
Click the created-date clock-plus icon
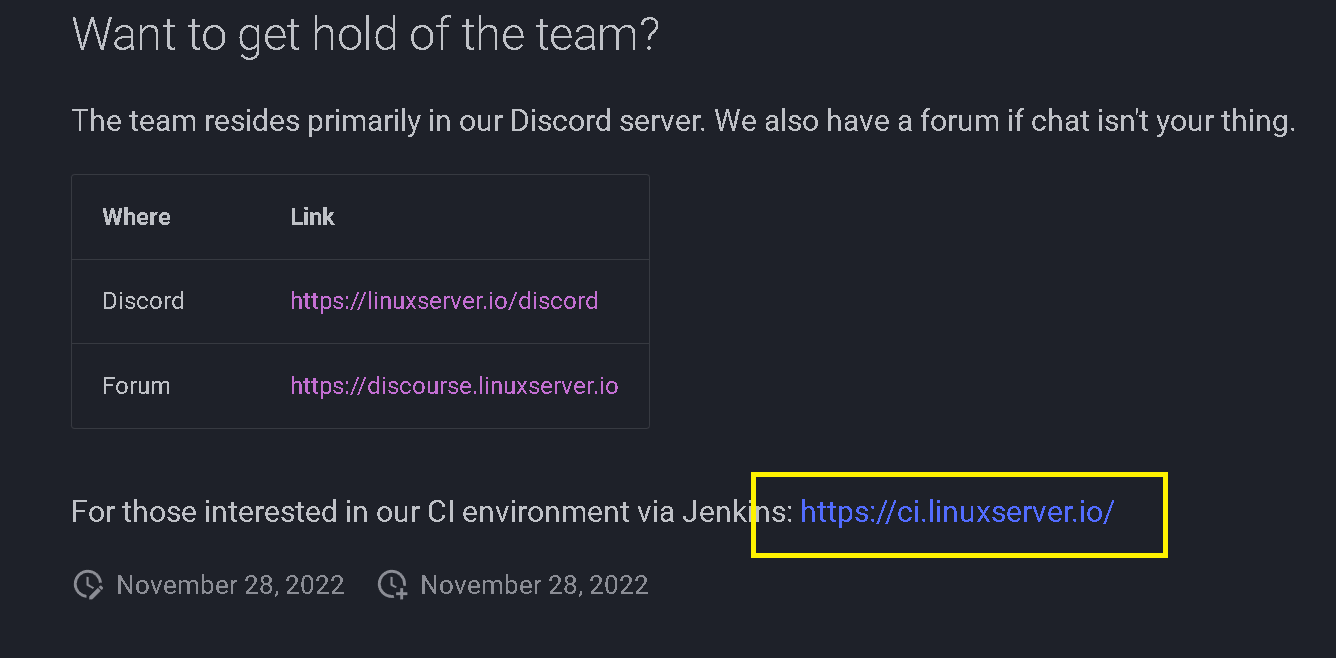[392, 585]
